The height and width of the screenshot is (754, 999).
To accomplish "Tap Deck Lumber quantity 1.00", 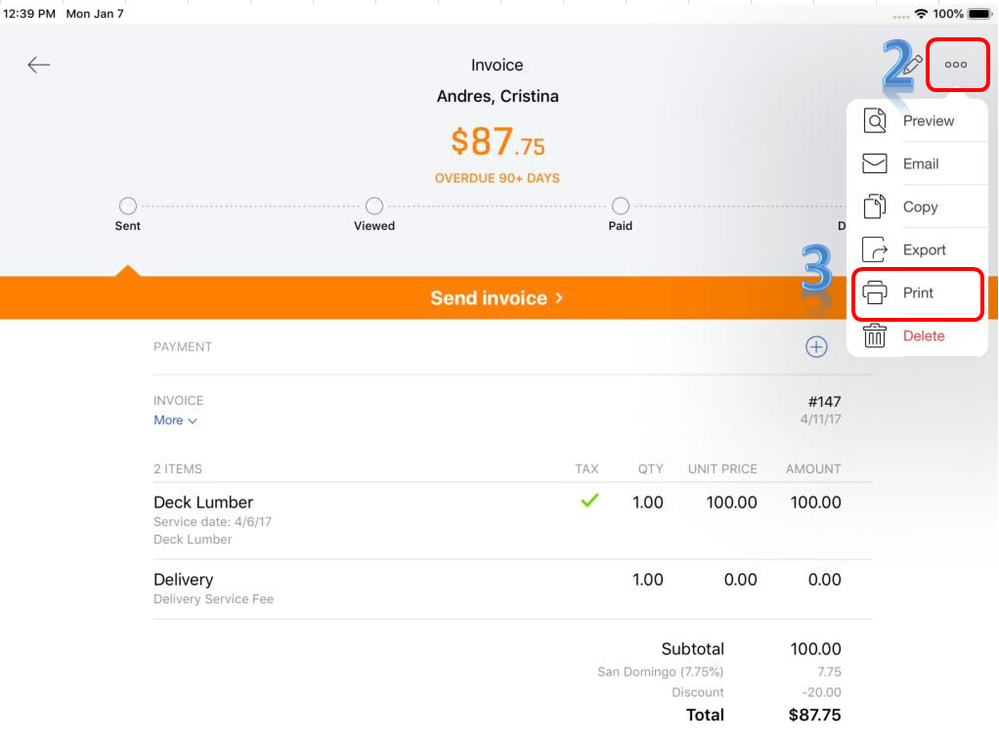I will coord(647,502).
